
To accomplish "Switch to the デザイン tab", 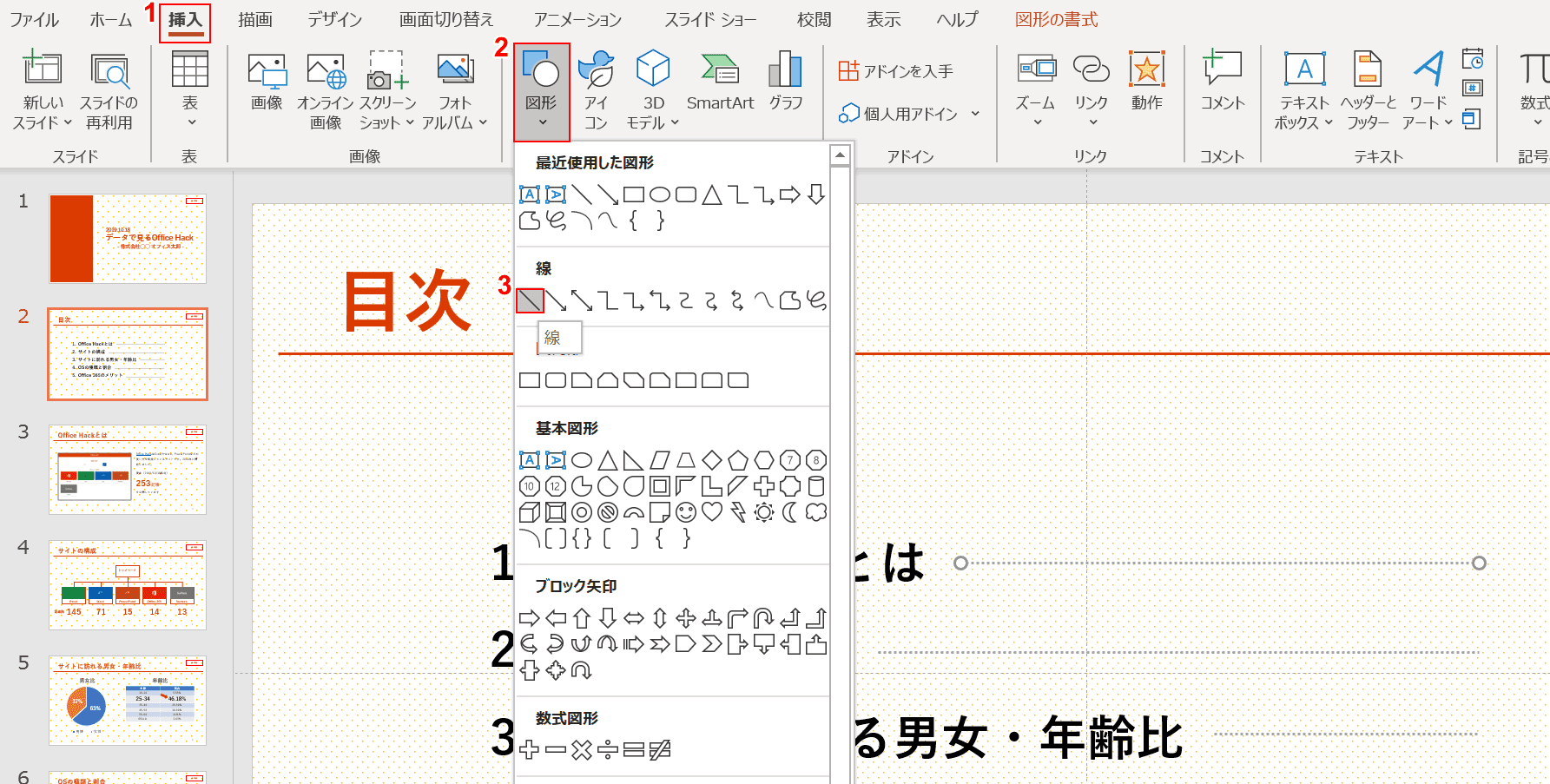I will 335,20.
